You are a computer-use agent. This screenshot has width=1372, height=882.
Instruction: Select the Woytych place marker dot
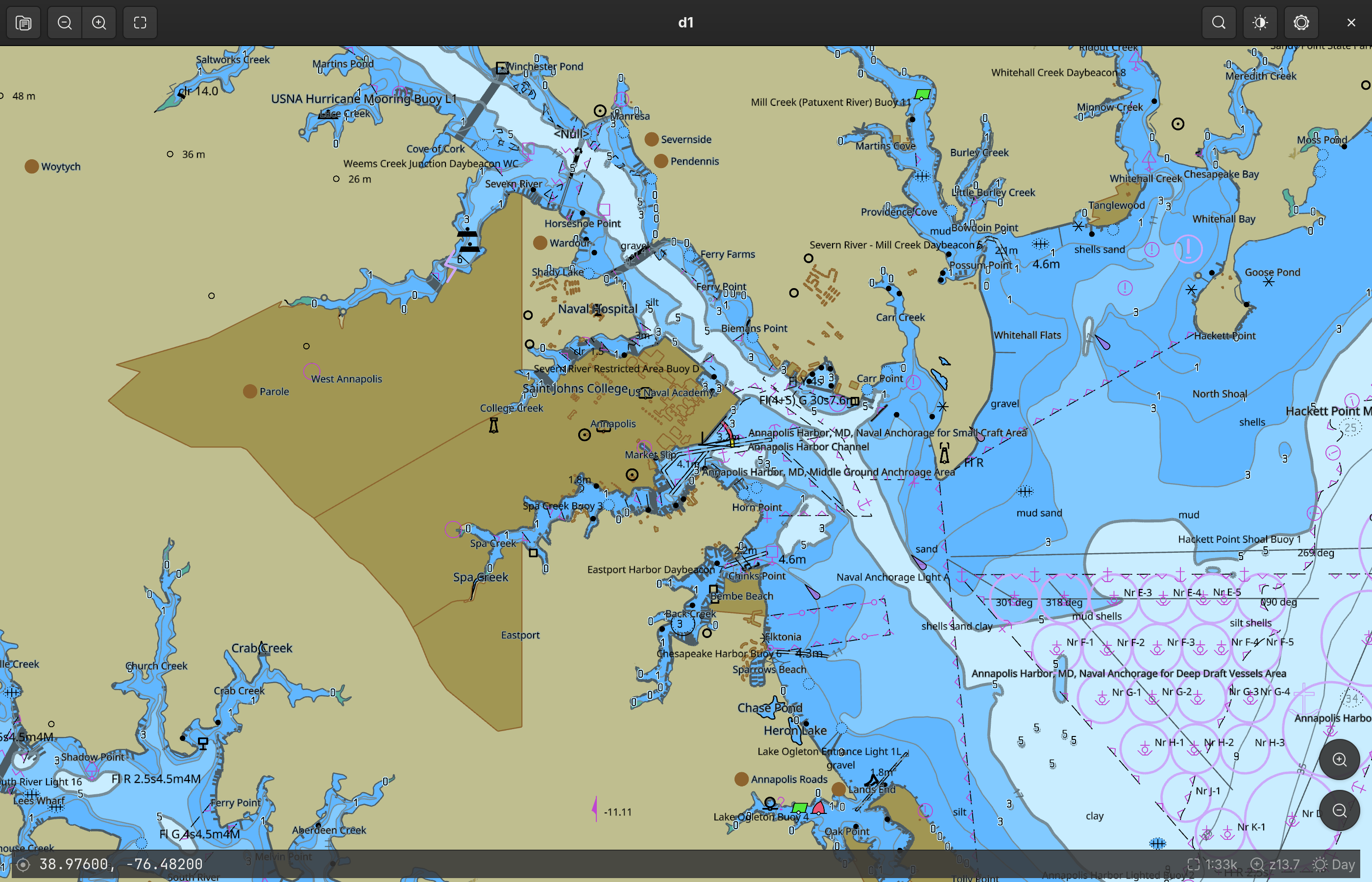point(31,166)
